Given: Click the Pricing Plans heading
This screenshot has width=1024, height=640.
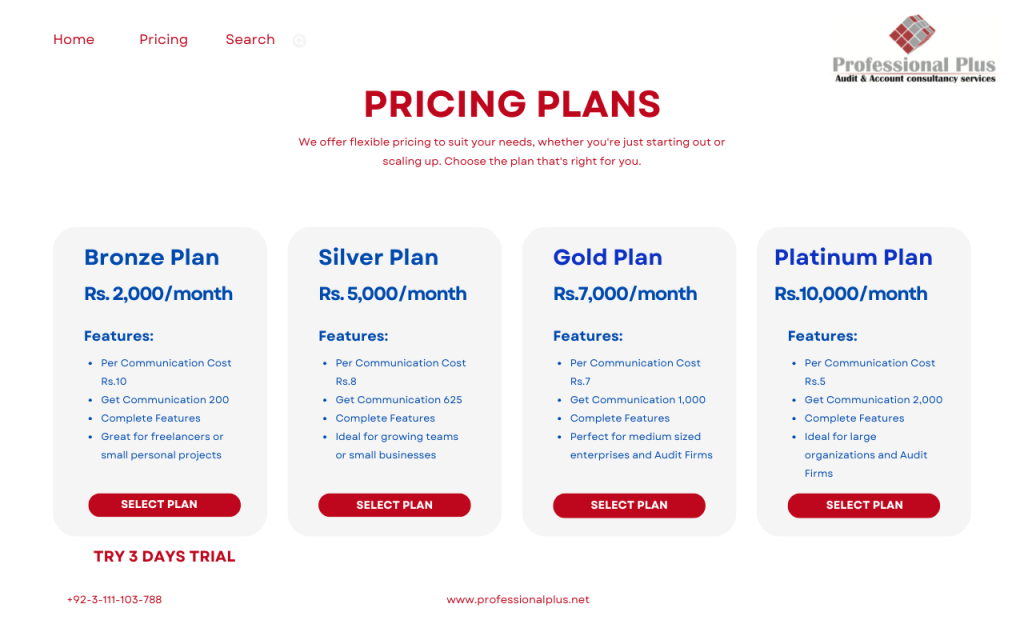Looking at the screenshot, I should [x=512, y=104].
